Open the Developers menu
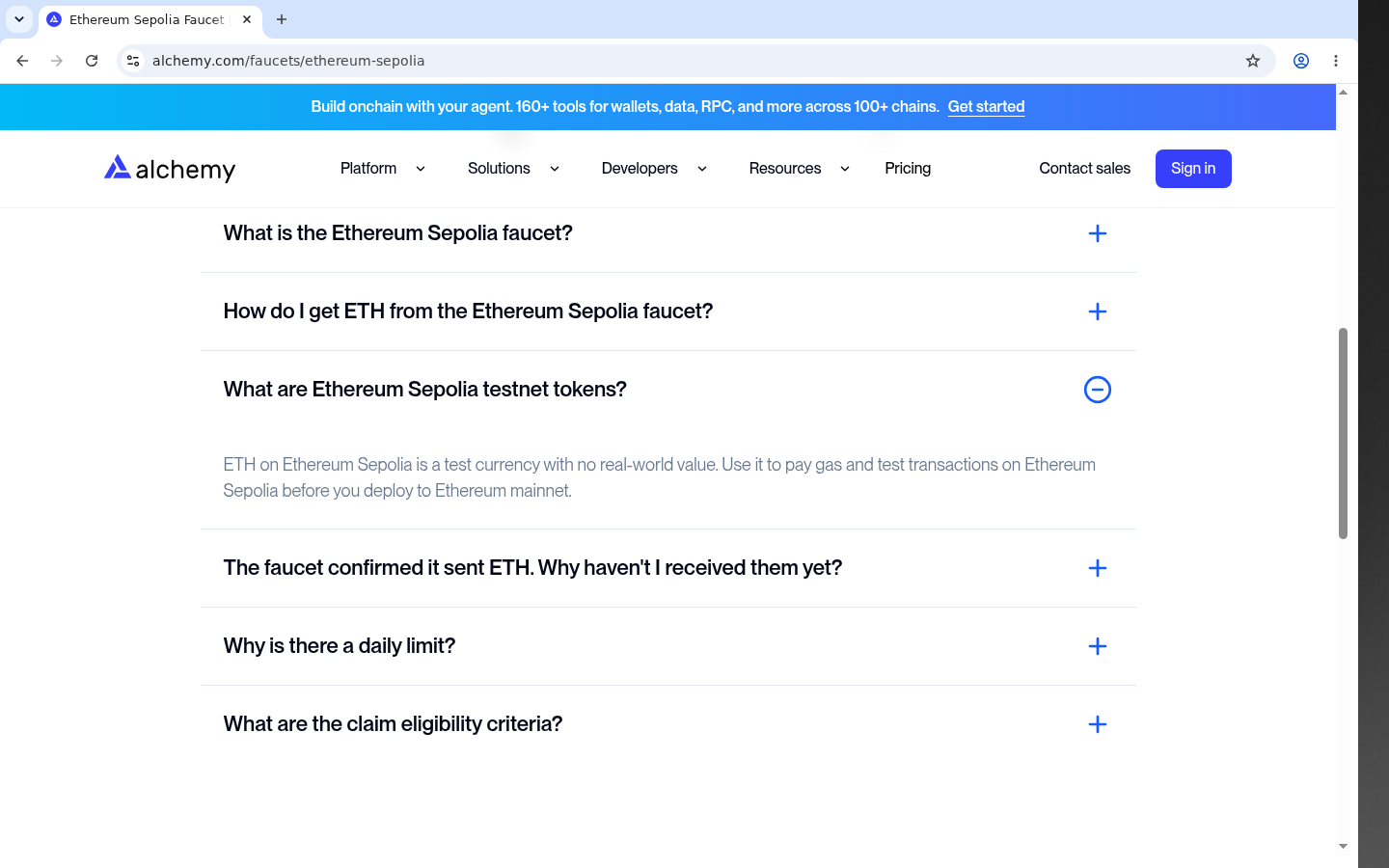This screenshot has height=868, width=1389. (x=640, y=169)
